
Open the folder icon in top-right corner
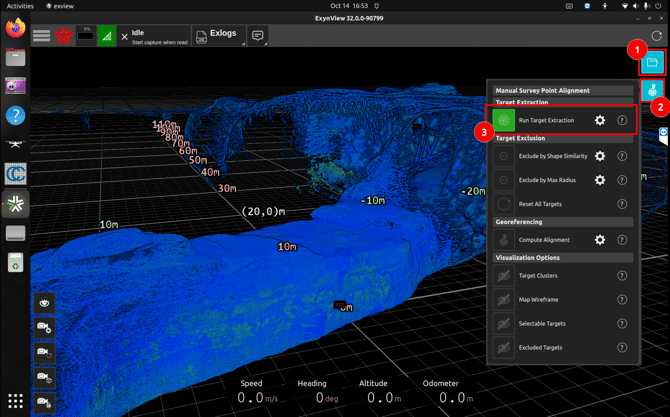point(652,63)
